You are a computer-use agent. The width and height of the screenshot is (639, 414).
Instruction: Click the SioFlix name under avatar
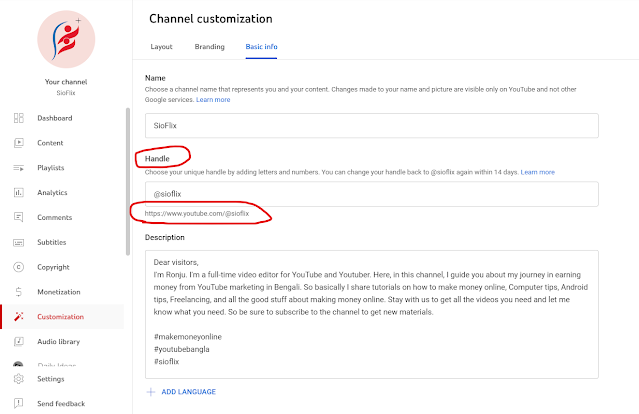(66, 93)
